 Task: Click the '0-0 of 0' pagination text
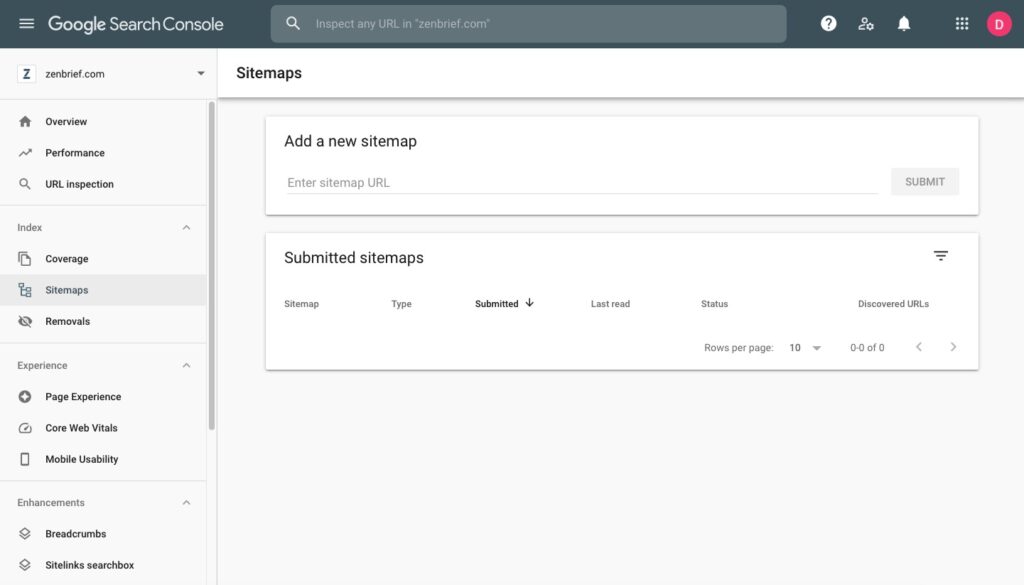(867, 347)
